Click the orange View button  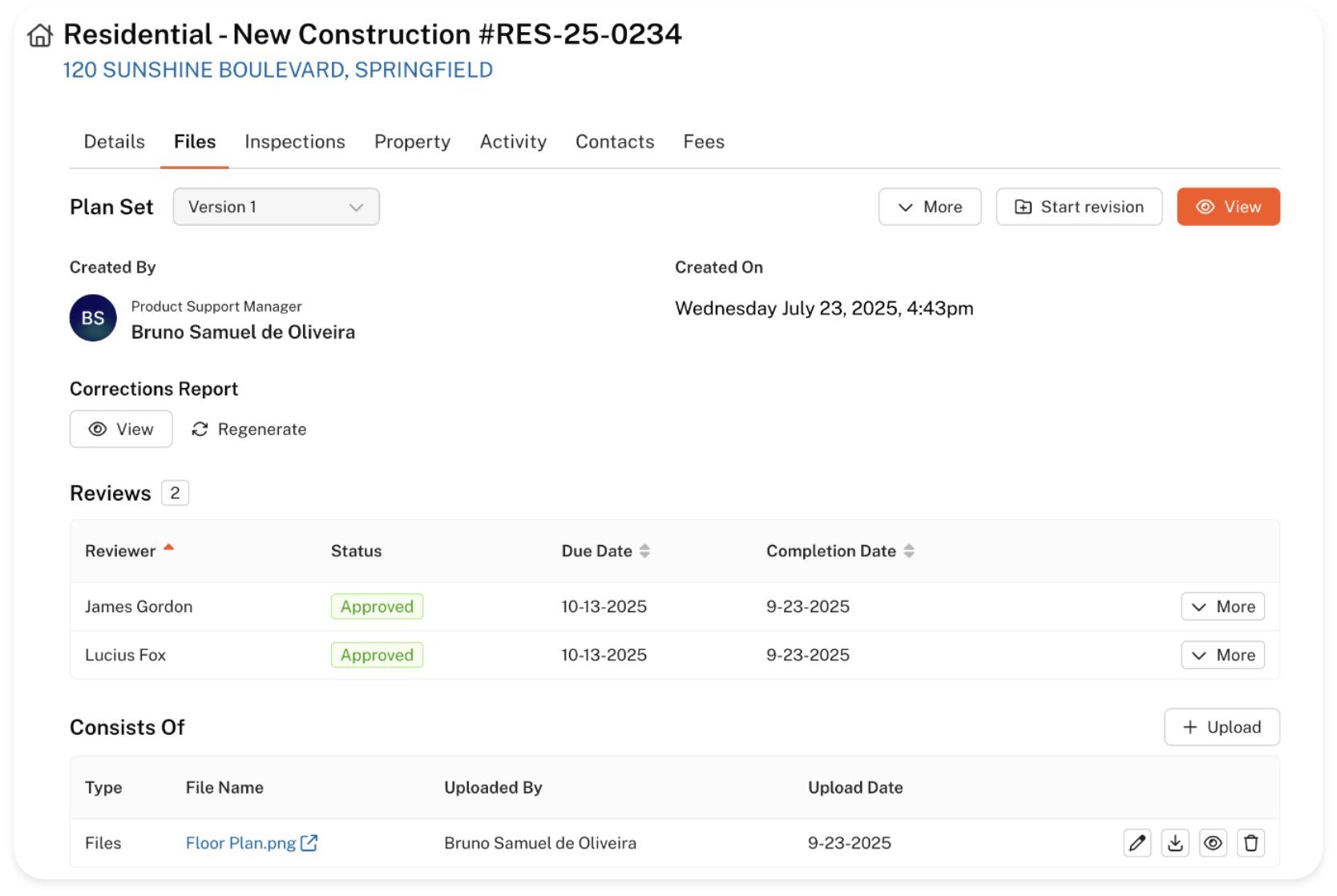point(1227,207)
